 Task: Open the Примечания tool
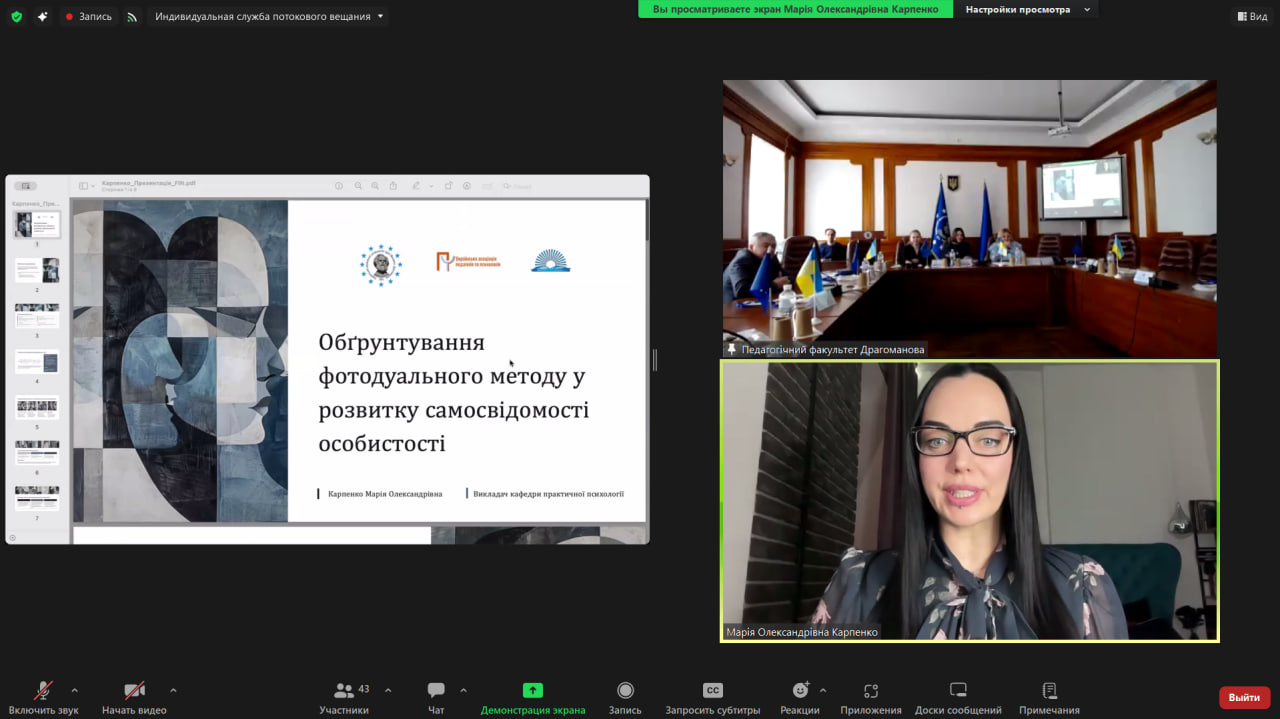pyautogui.click(x=1048, y=695)
